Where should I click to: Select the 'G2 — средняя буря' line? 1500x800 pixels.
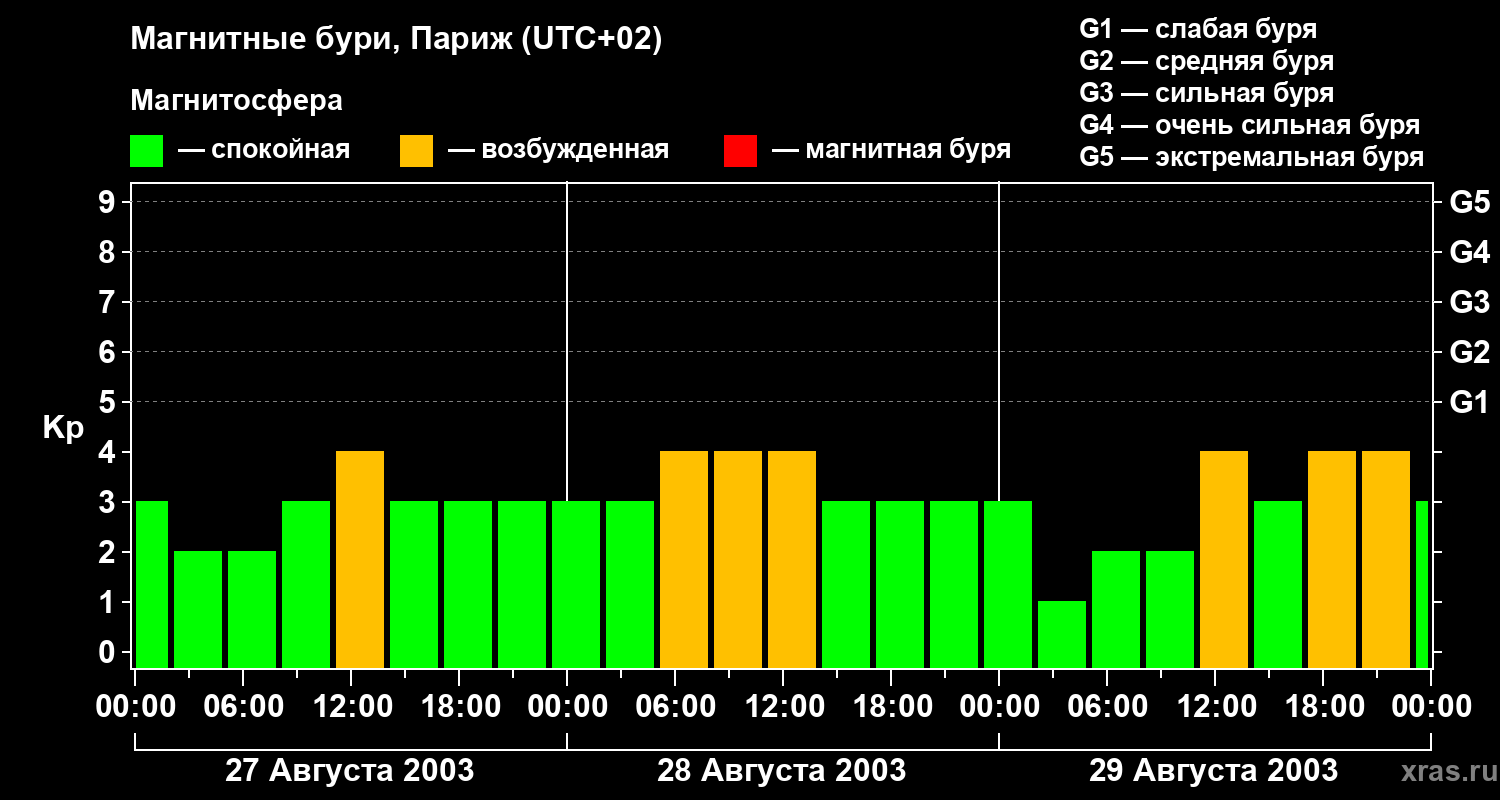coord(1207,61)
